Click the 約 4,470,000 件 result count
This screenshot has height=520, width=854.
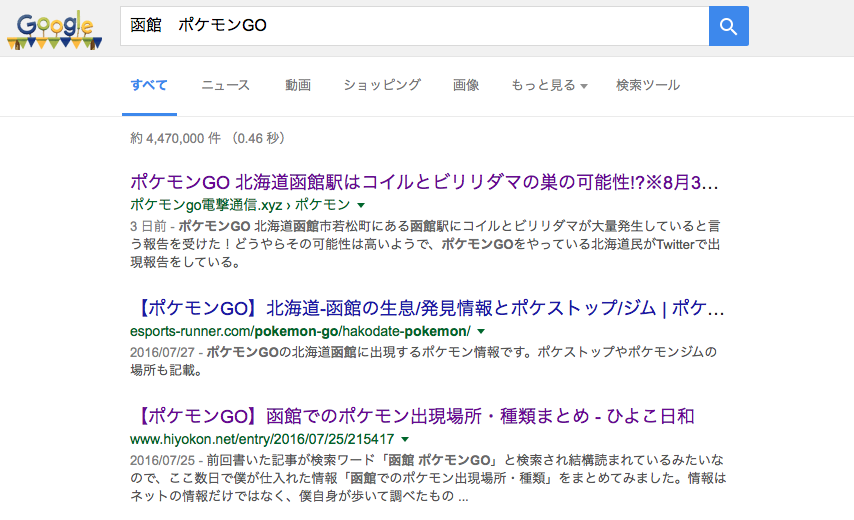click(208, 138)
